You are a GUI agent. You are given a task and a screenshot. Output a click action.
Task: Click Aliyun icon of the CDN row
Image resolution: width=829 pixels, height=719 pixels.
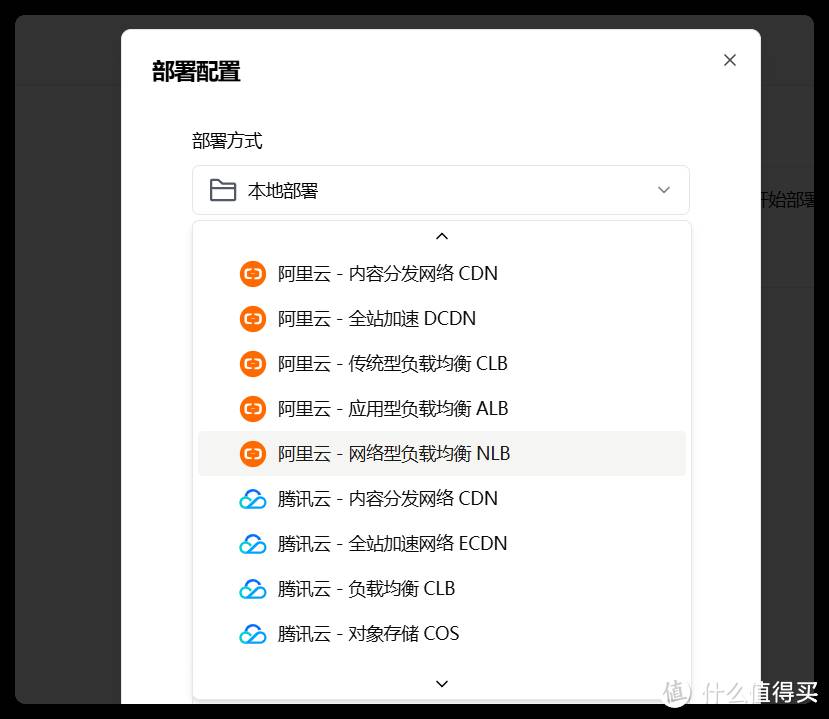point(253,274)
